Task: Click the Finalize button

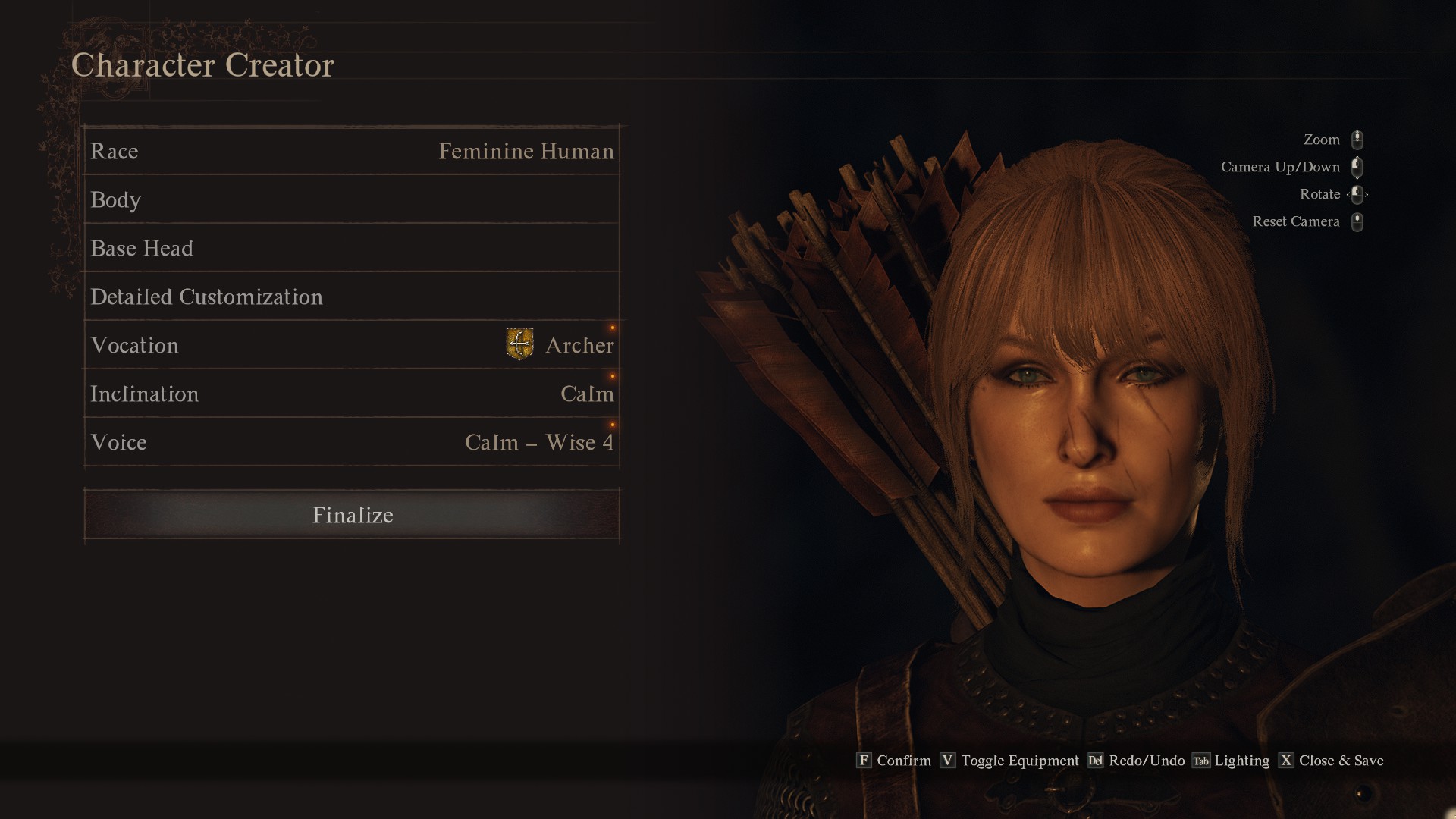Action: click(352, 515)
